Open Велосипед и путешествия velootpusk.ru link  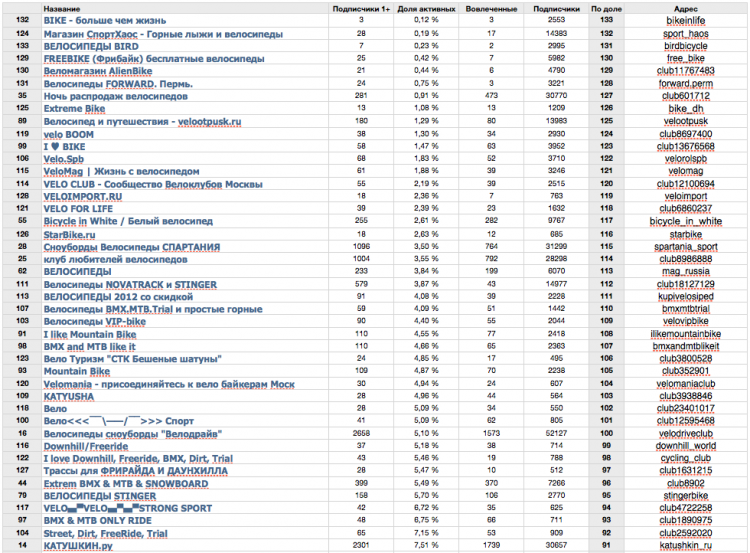[x=142, y=122]
